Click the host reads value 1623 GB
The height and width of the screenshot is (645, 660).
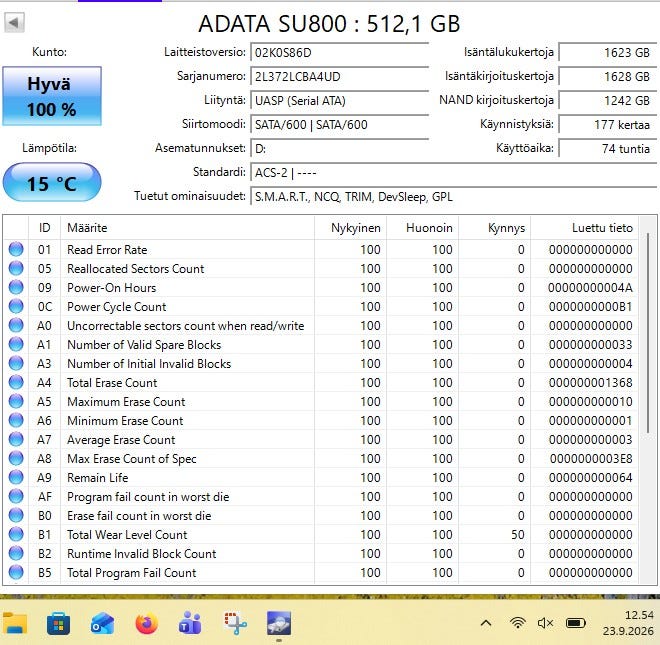pos(608,53)
